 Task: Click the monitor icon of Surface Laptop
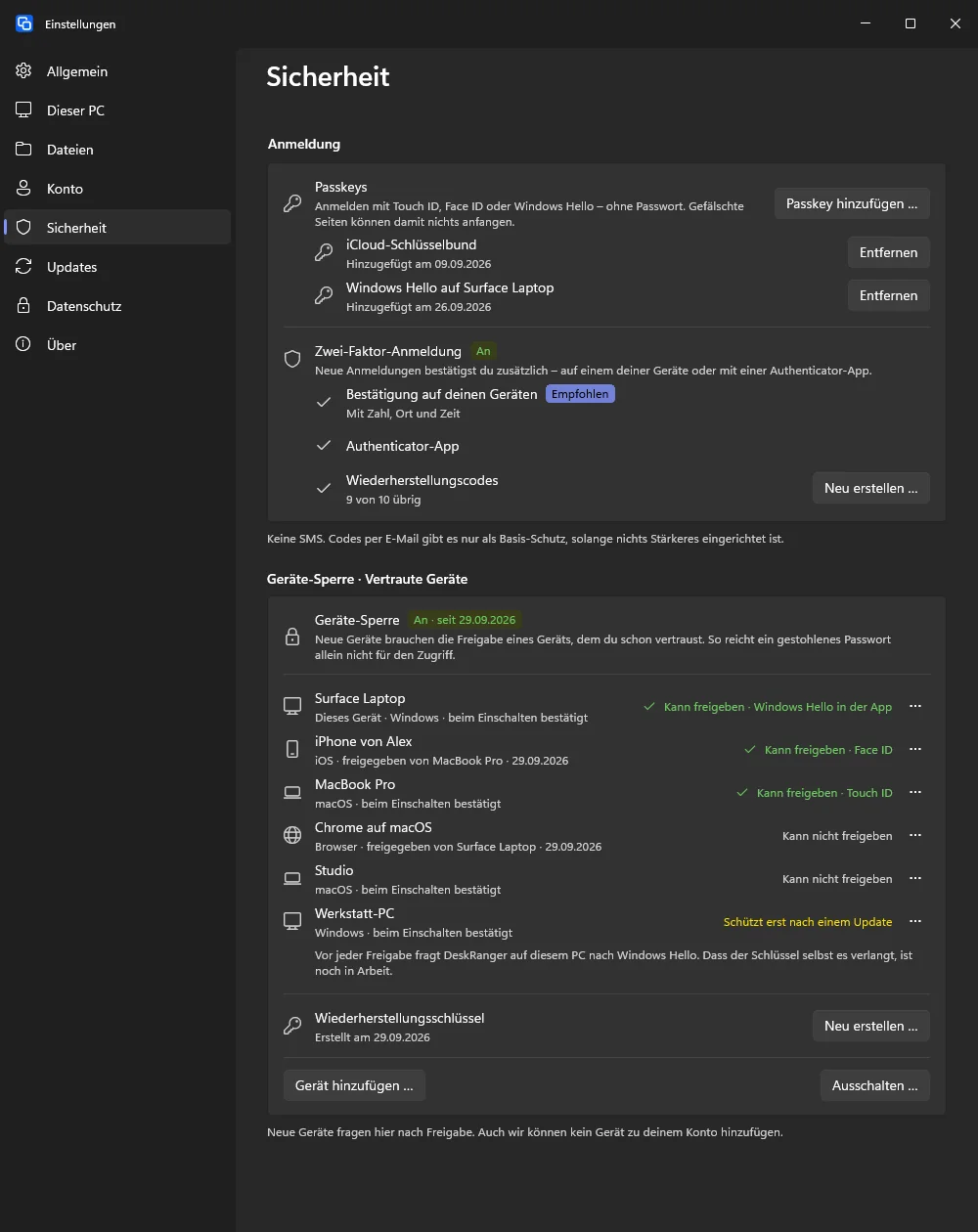[291, 706]
